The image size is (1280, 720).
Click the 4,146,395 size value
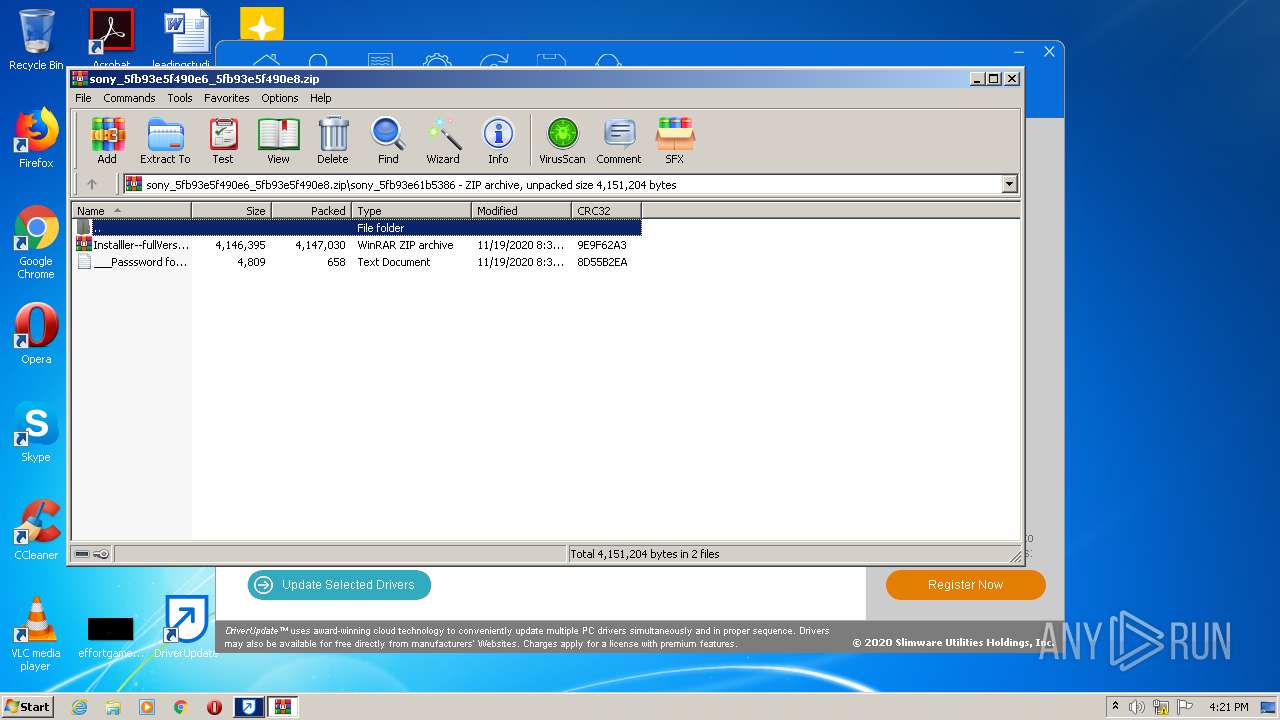[240, 245]
